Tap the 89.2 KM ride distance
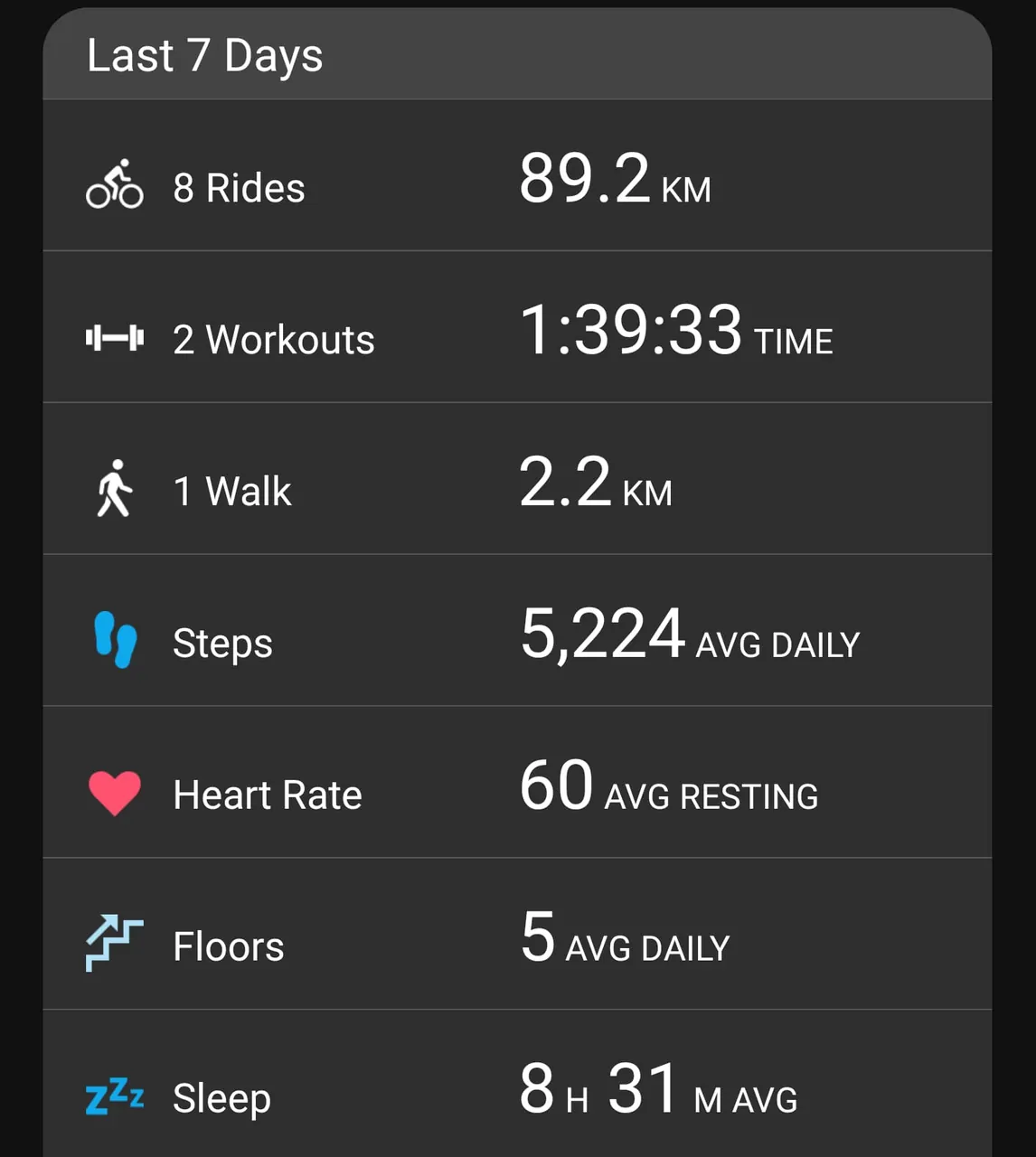This screenshot has width=1036, height=1157. [x=615, y=179]
